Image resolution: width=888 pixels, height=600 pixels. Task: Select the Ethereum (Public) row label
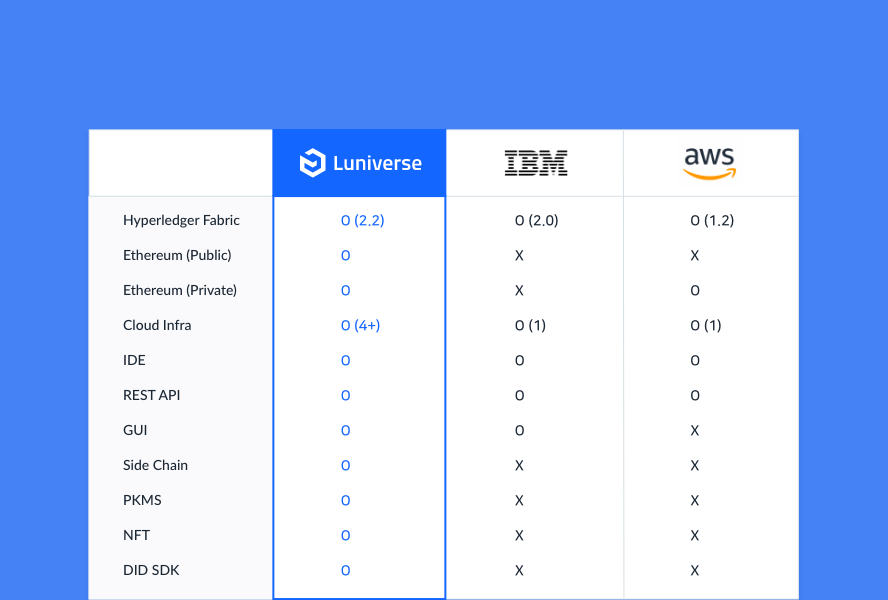pyautogui.click(x=177, y=255)
